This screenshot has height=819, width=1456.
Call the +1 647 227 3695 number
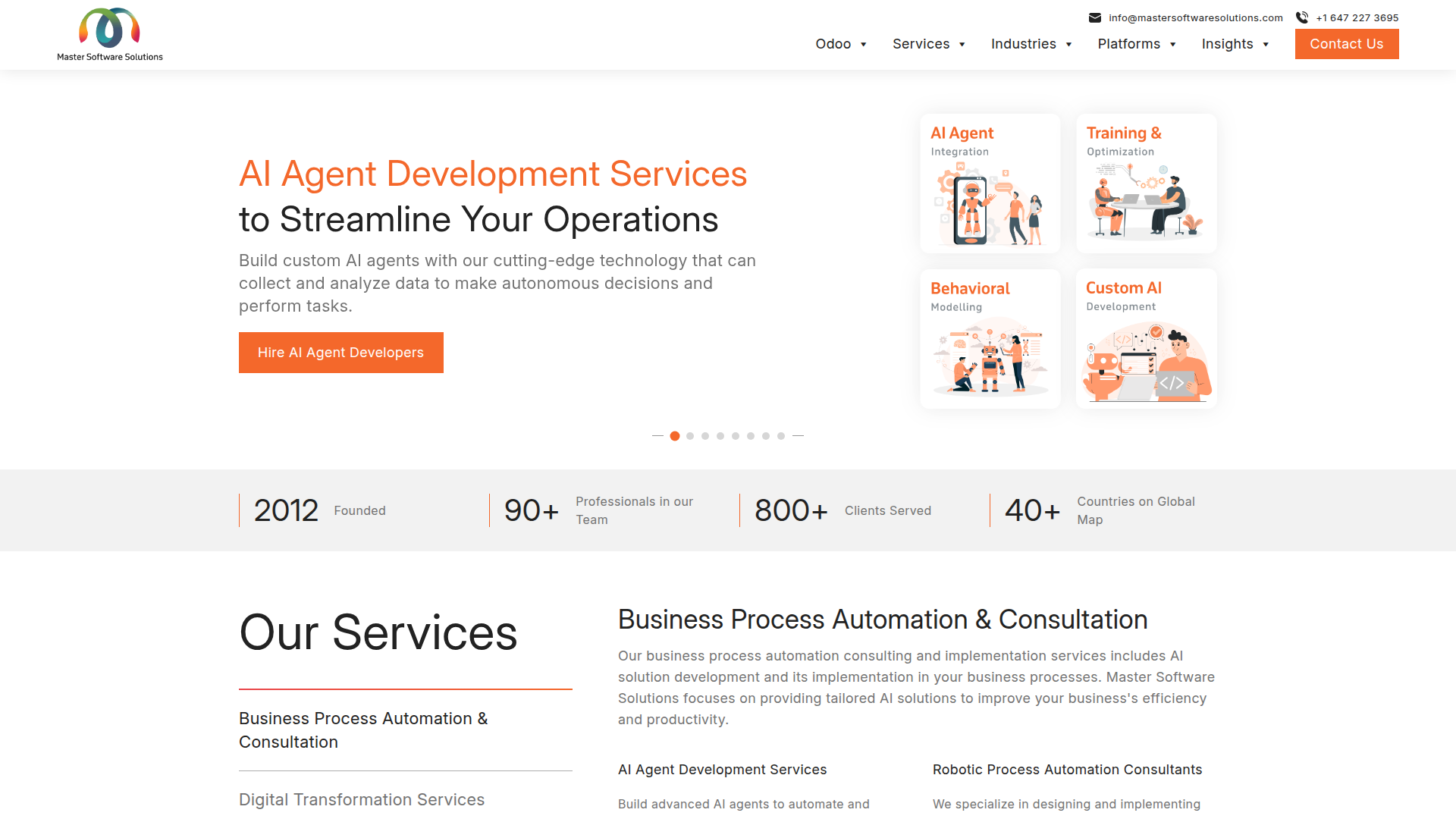[1357, 17]
